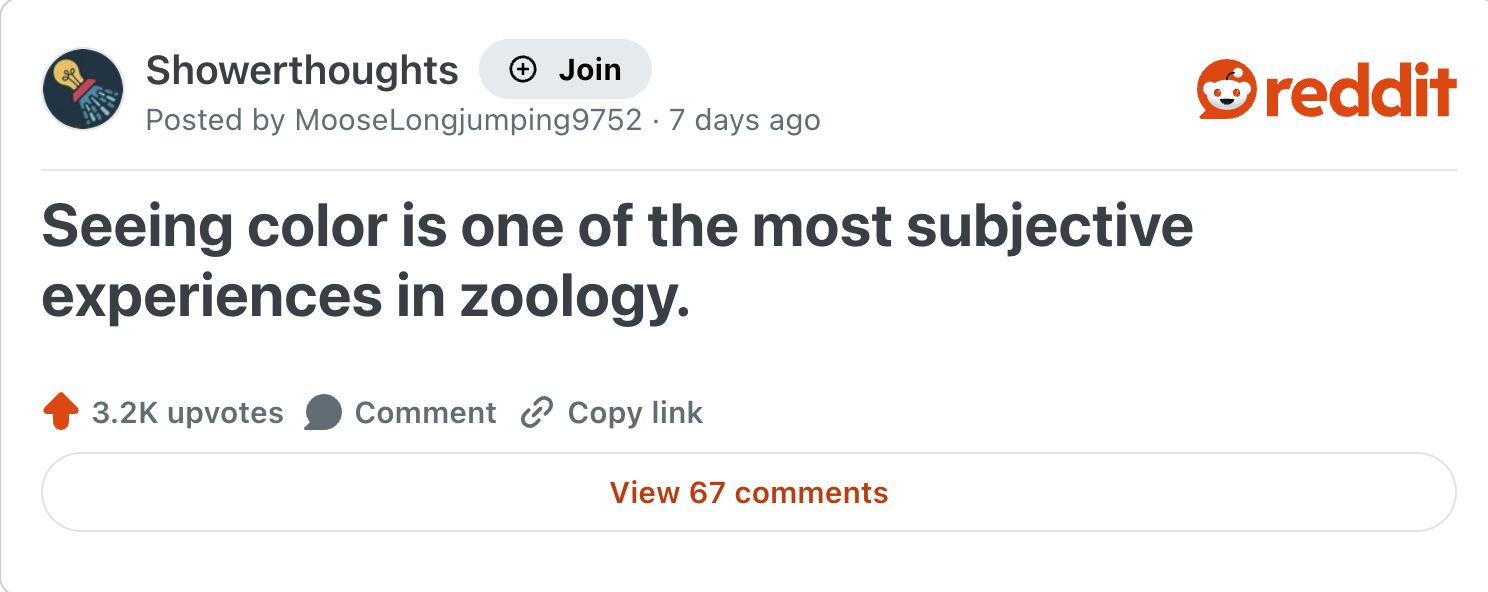Click the title's second line 'experiences in zoology.'
1488x592 pixels.
(365, 299)
